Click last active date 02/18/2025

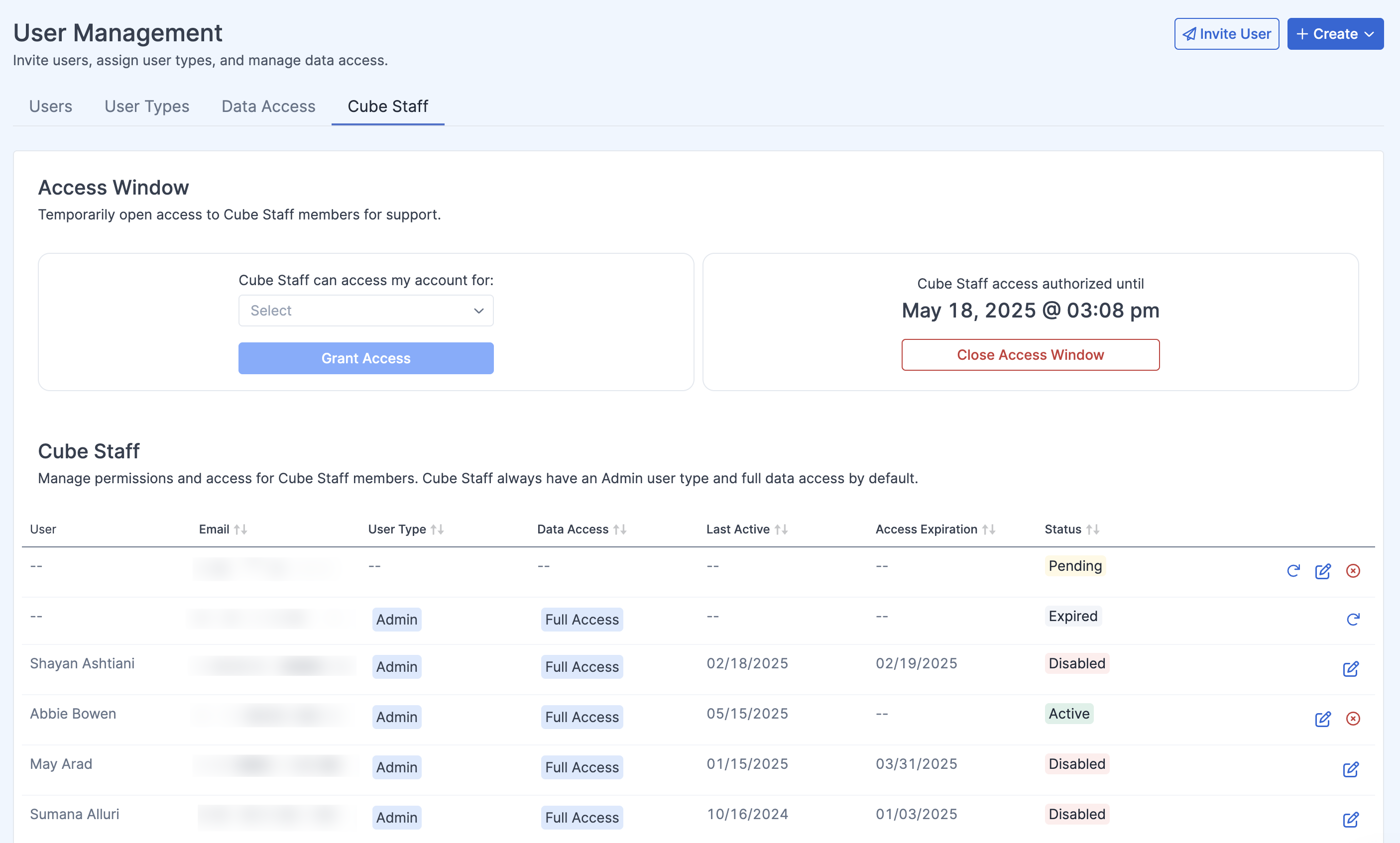[x=747, y=663]
